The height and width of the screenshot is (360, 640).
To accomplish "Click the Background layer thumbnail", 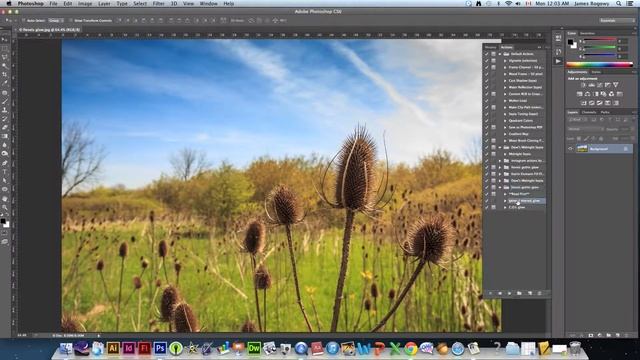I will (x=582, y=149).
